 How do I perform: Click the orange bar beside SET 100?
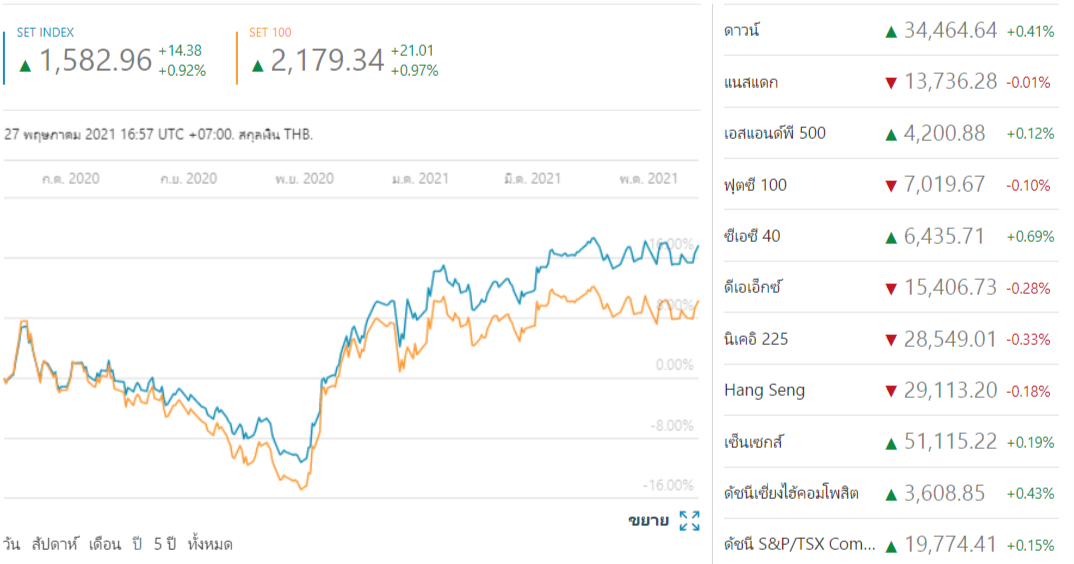click(x=237, y=58)
